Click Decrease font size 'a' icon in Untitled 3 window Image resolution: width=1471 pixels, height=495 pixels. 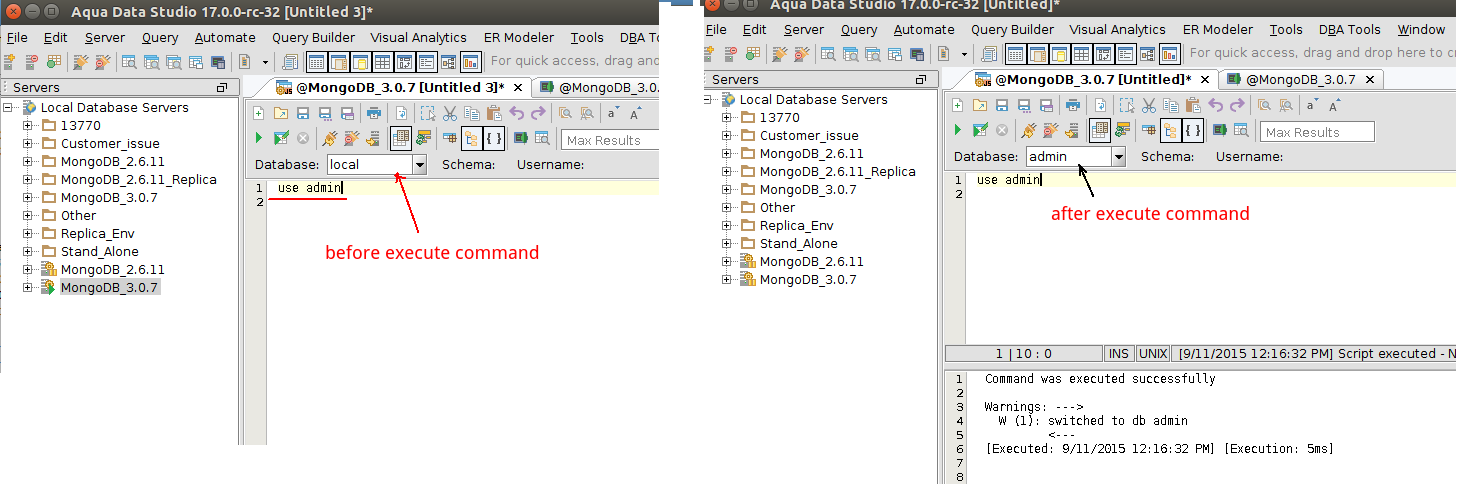coord(613,113)
